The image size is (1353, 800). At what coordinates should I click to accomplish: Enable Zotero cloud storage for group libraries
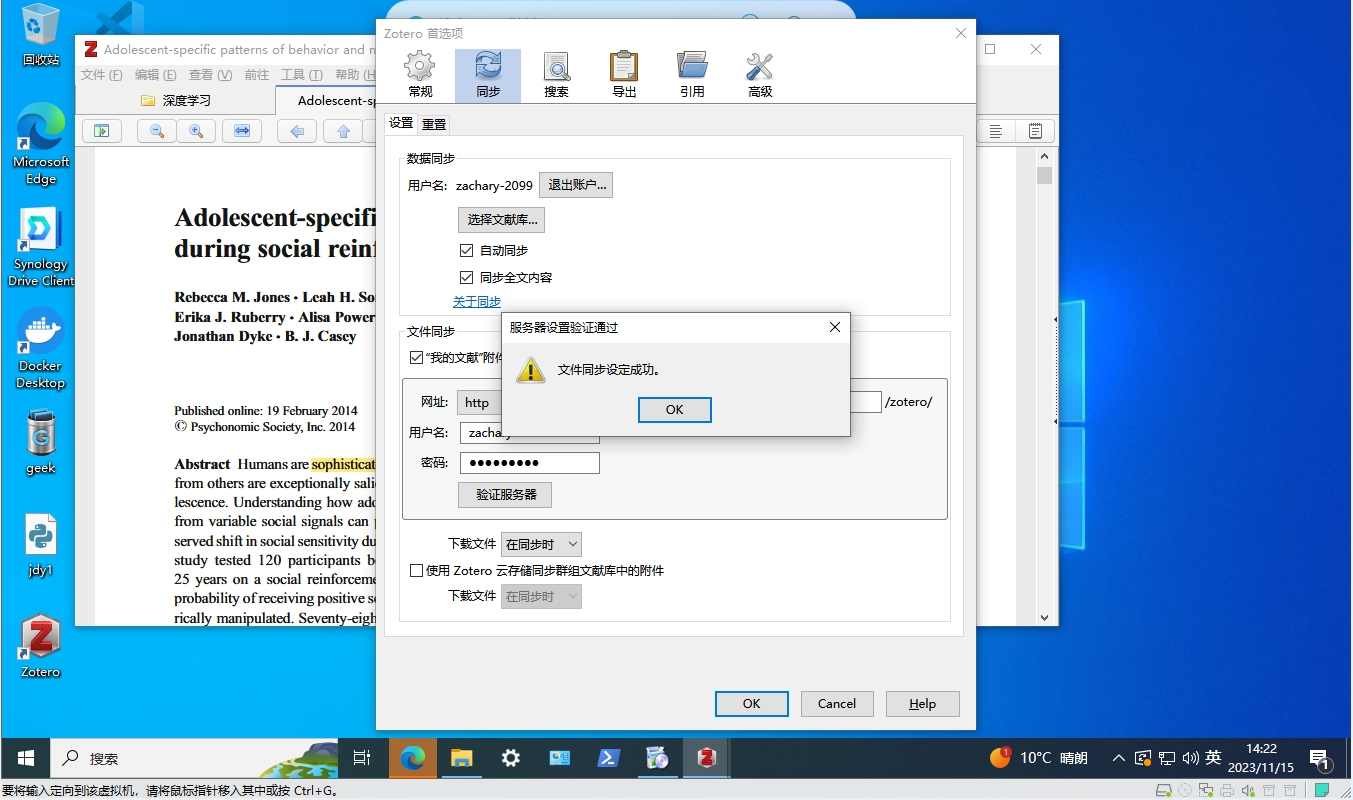(417, 571)
